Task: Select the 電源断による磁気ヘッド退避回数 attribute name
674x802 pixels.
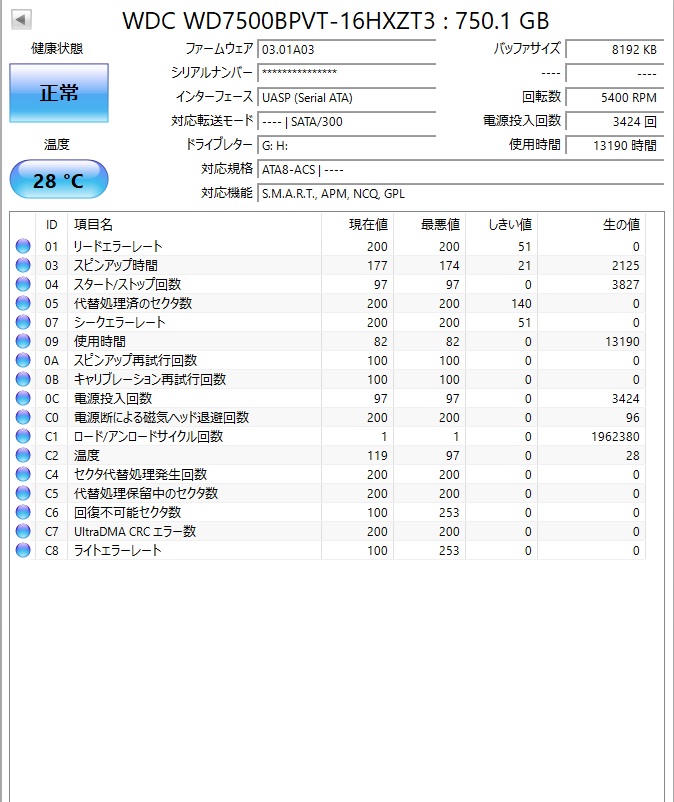Action: pyautogui.click(x=162, y=417)
